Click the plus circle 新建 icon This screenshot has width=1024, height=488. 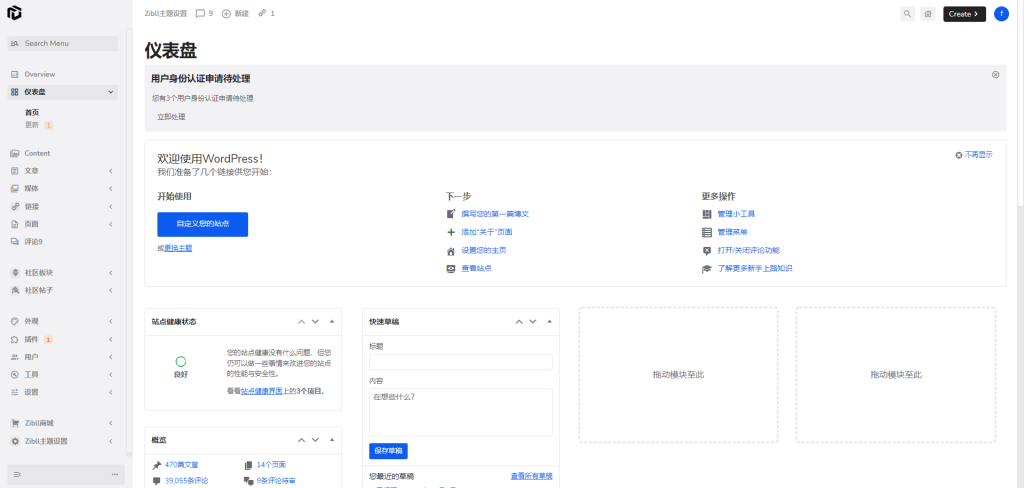(227, 13)
